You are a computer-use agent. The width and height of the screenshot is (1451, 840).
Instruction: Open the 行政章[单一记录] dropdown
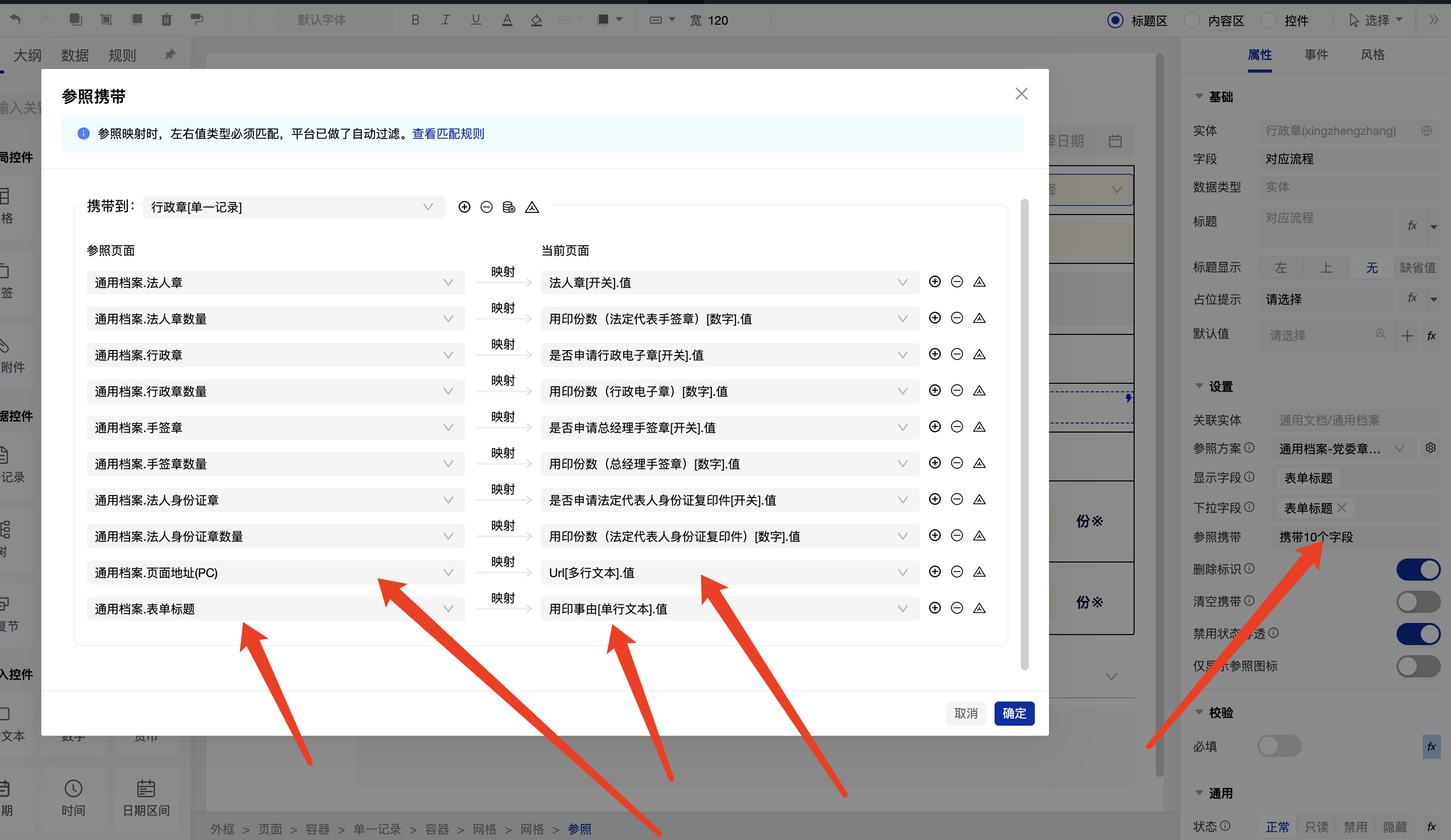pos(293,207)
